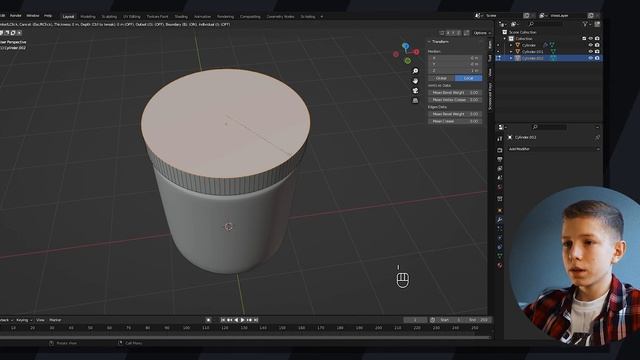This screenshot has height=360, width=640.
Task: Jump to last frame in timeline
Action: click(x=256, y=320)
